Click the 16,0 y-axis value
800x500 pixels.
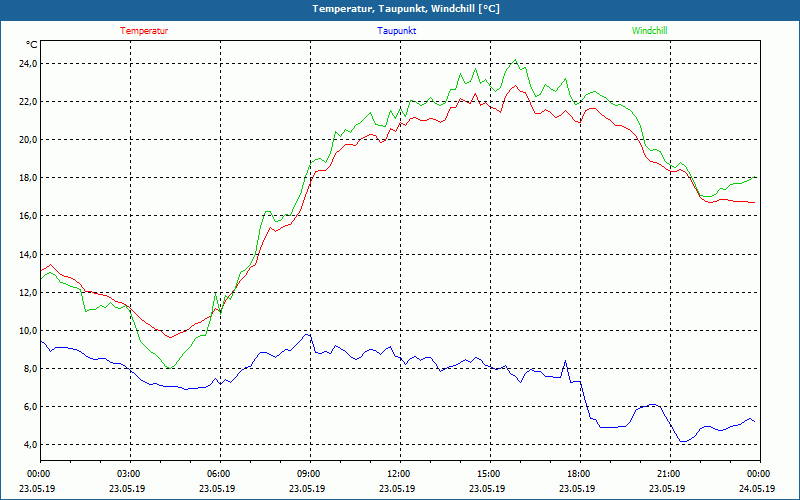tap(28, 216)
